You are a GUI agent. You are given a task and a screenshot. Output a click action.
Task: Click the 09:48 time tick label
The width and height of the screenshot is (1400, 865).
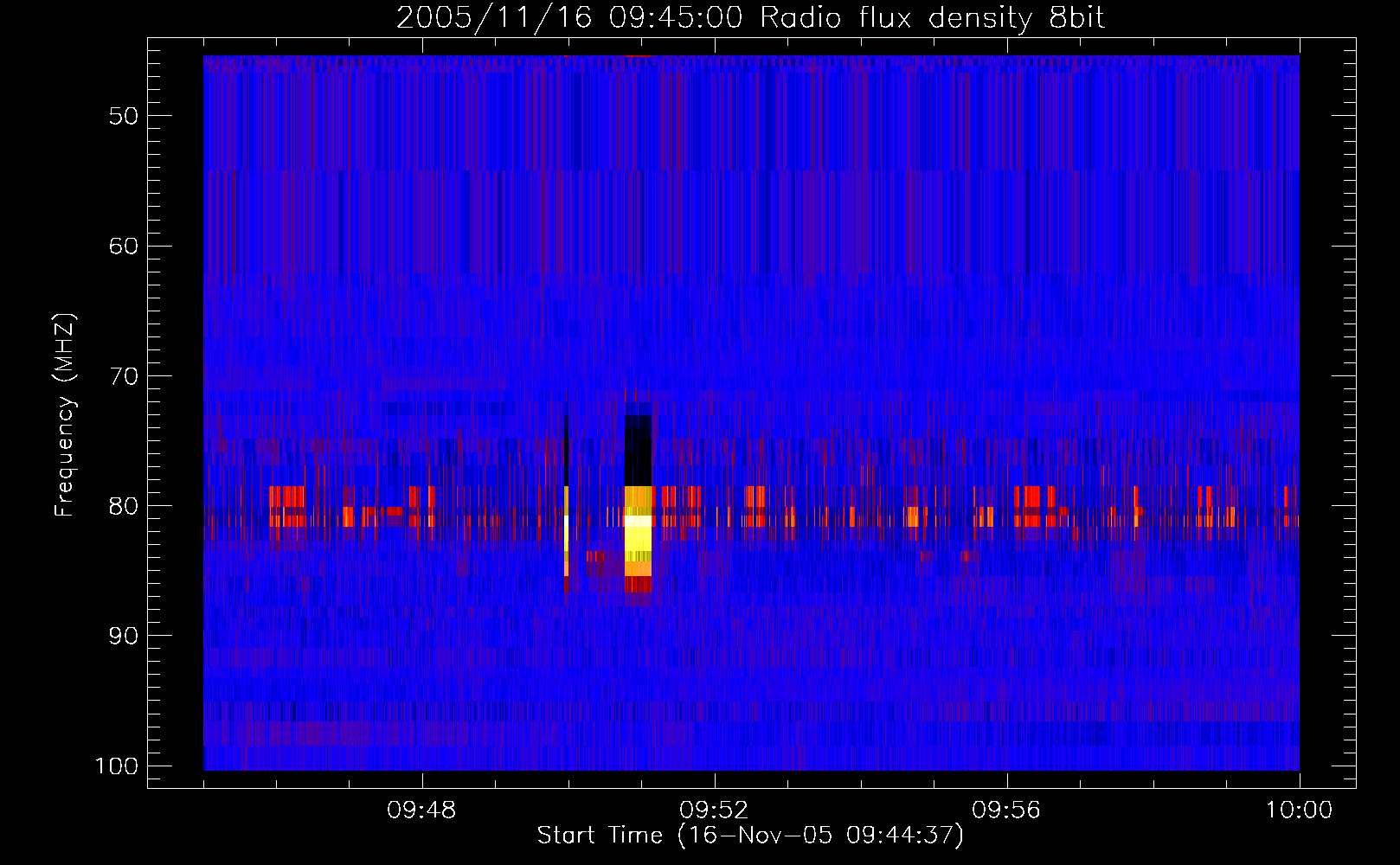point(421,811)
